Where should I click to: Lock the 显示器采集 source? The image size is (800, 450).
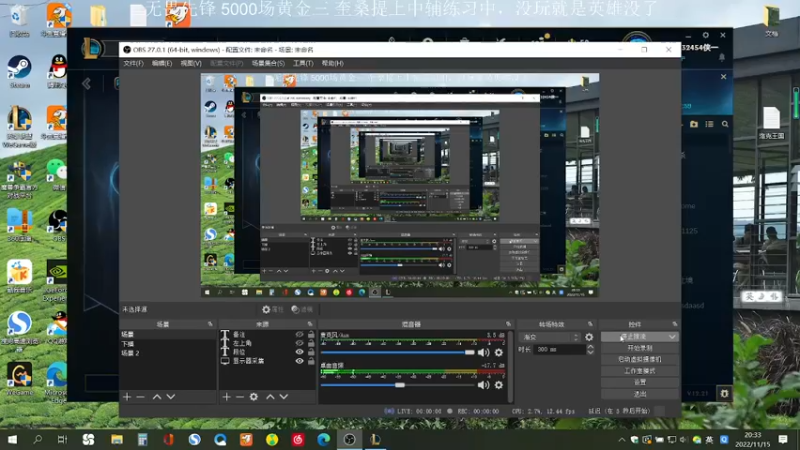click(311, 361)
